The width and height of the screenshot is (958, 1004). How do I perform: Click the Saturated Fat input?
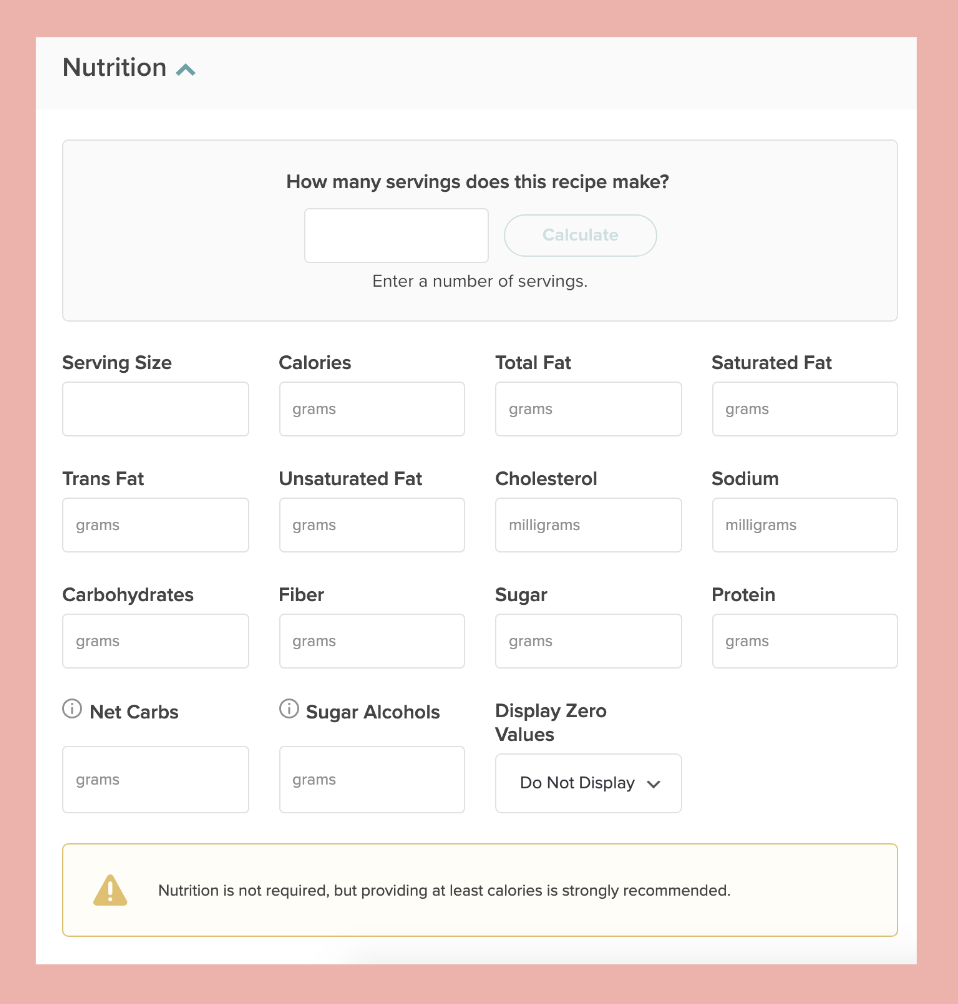click(x=804, y=409)
